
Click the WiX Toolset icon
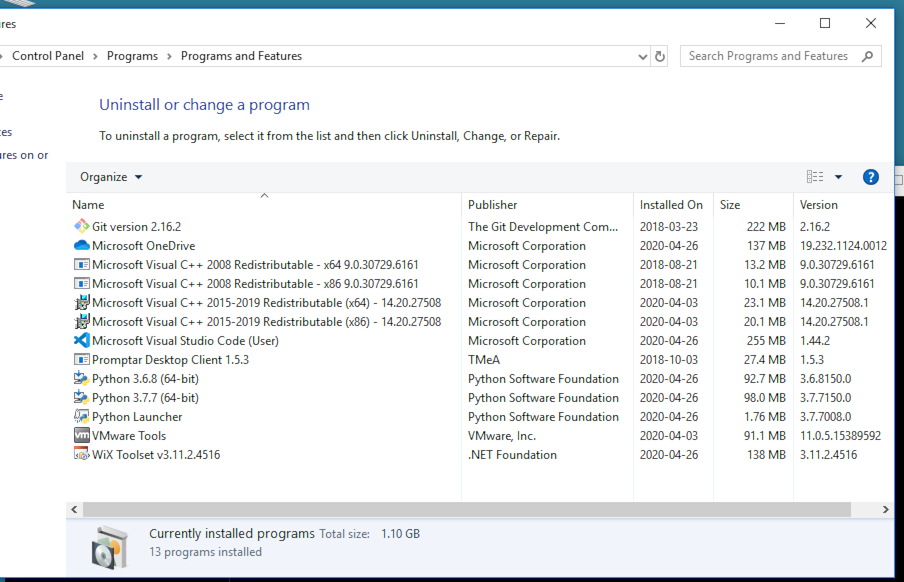point(82,454)
